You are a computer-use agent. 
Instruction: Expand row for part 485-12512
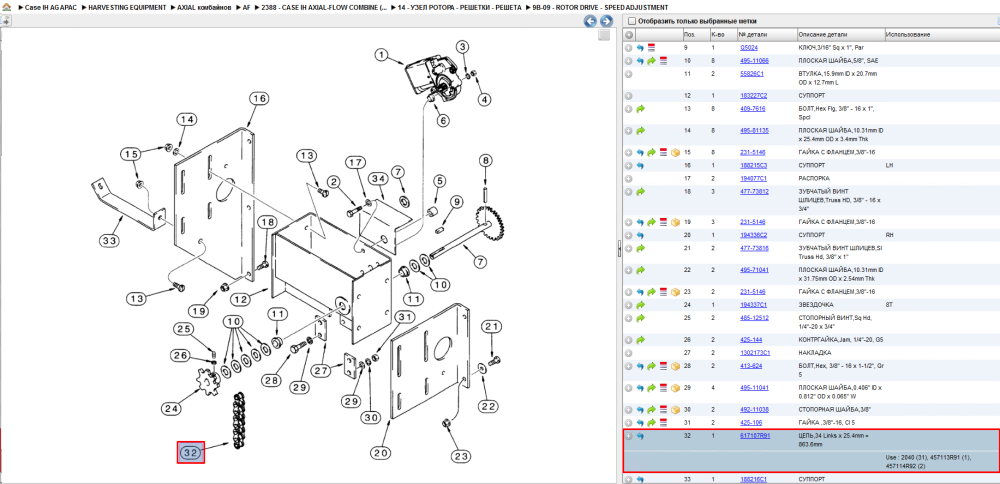(x=629, y=318)
